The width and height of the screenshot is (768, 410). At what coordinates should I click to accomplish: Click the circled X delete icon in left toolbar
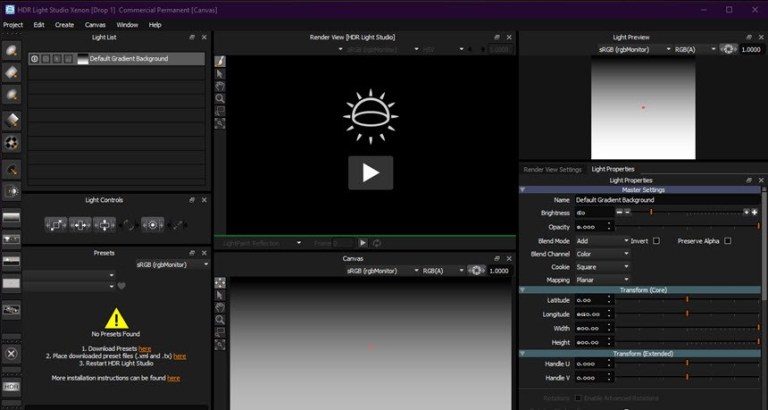pyautogui.click(x=11, y=353)
